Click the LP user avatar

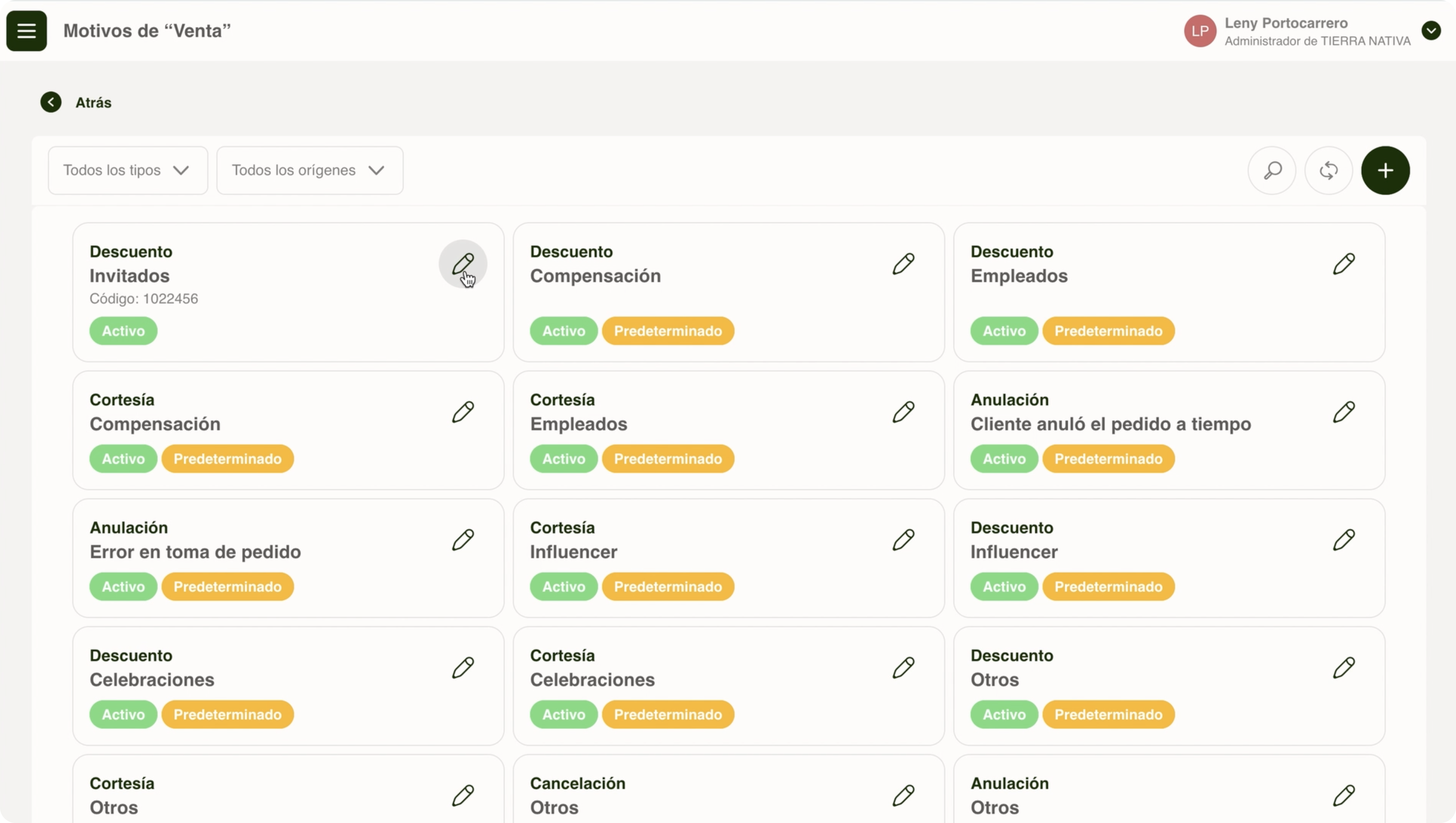point(1199,31)
